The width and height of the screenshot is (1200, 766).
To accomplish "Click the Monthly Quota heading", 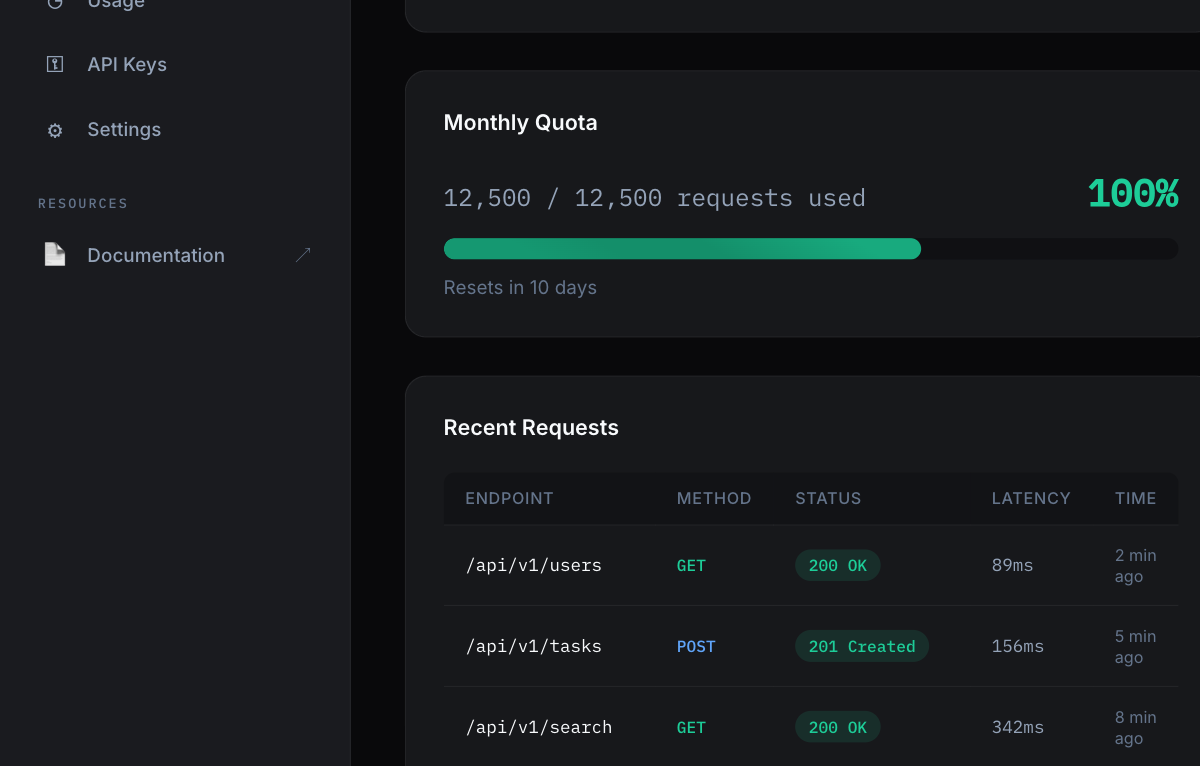I will tap(520, 123).
